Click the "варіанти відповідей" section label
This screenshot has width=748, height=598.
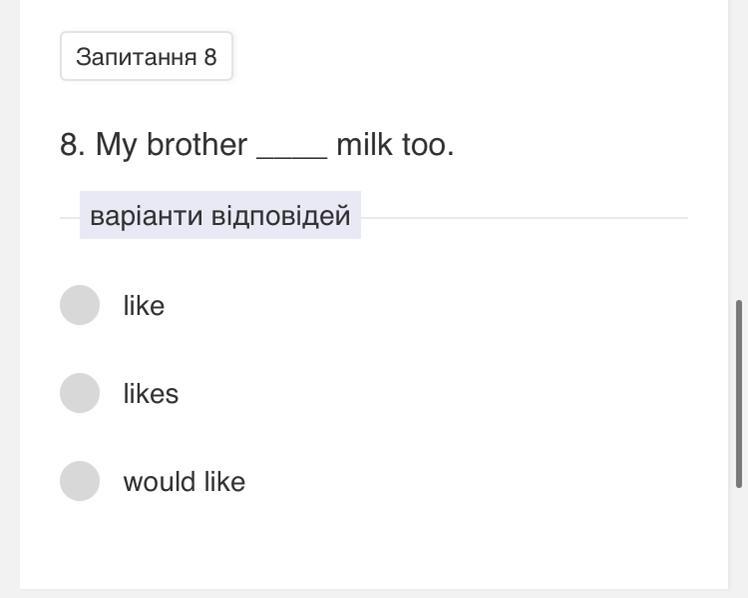point(220,216)
